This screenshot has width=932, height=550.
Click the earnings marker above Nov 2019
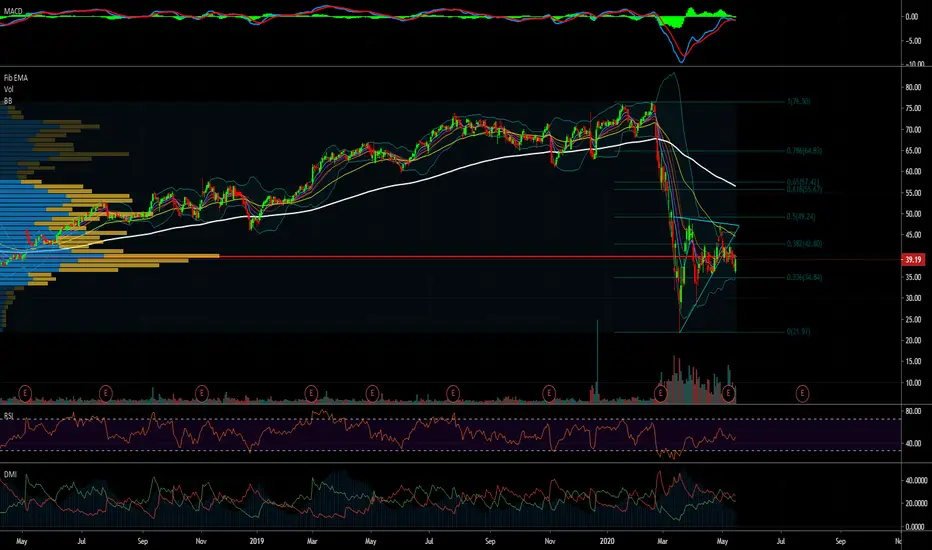pyautogui.click(x=549, y=393)
